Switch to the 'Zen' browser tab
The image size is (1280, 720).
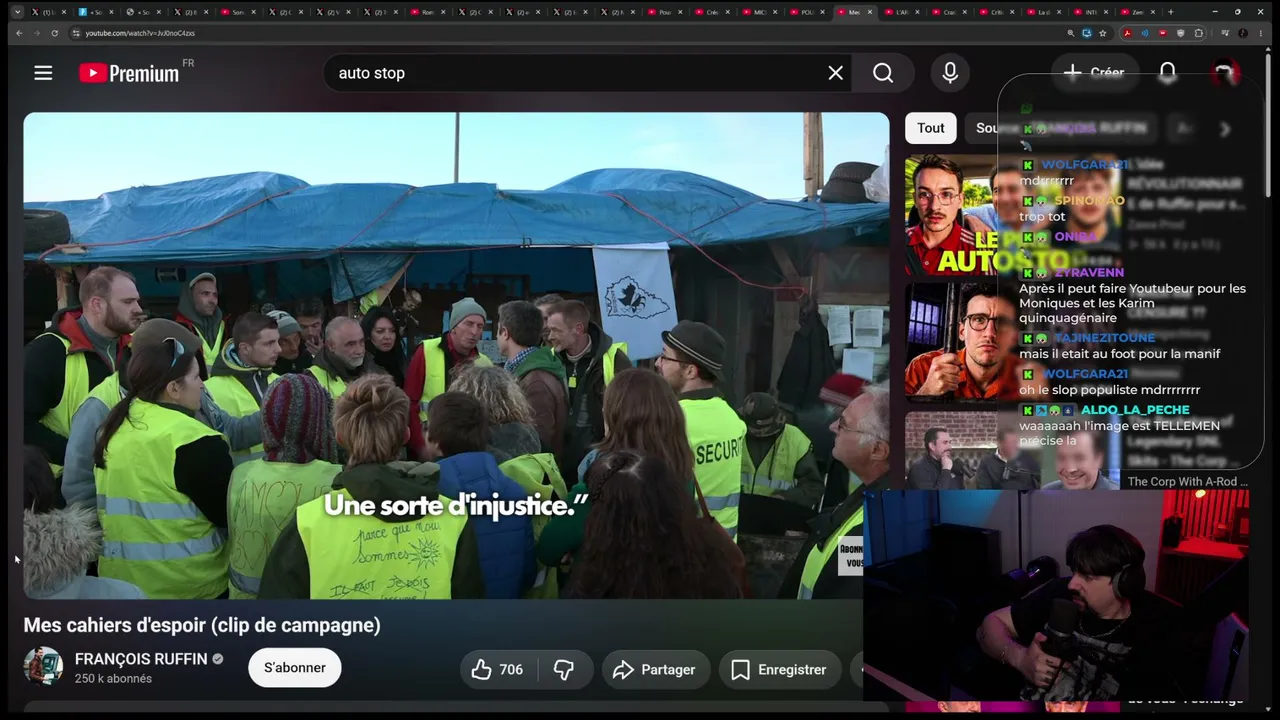tap(1138, 12)
